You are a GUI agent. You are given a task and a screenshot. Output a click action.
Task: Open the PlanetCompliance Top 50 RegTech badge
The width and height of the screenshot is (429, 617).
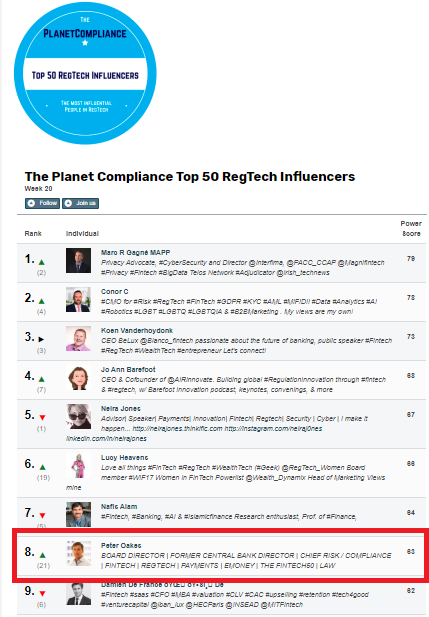click(85, 73)
